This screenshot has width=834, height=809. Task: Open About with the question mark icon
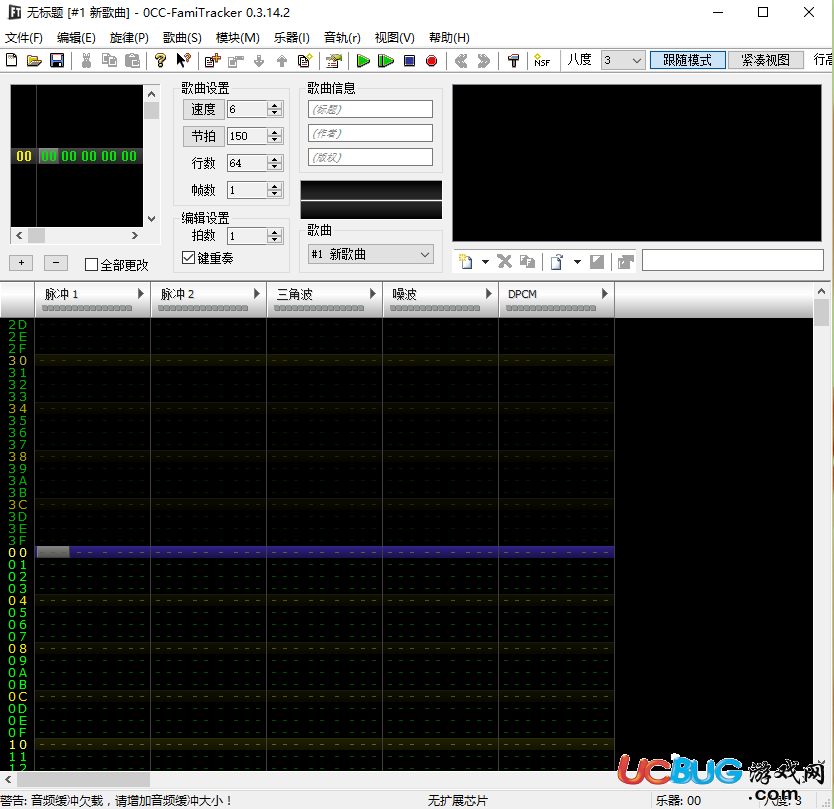(x=160, y=60)
